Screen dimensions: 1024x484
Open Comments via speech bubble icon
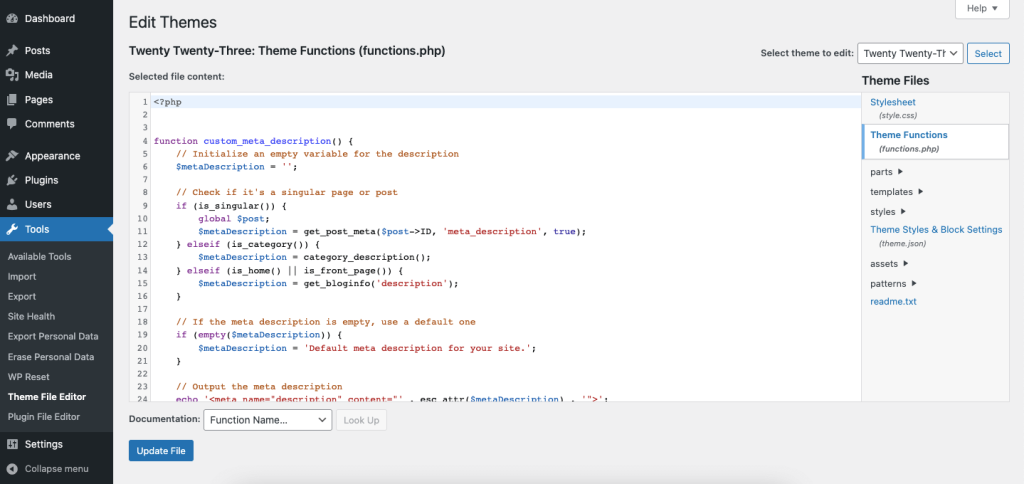12,124
